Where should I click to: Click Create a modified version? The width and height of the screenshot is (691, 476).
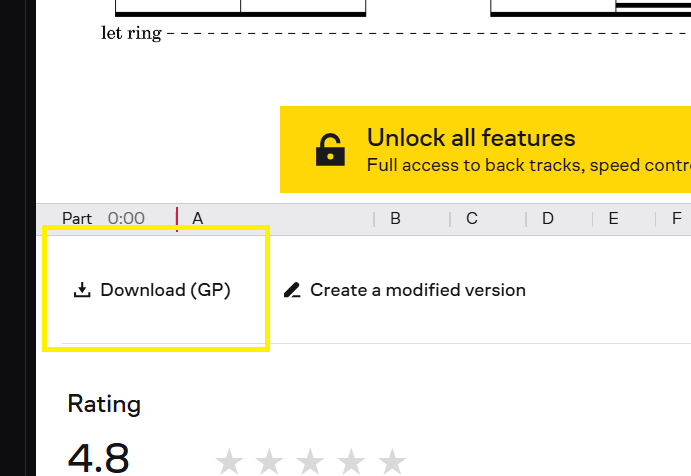pyautogui.click(x=405, y=291)
